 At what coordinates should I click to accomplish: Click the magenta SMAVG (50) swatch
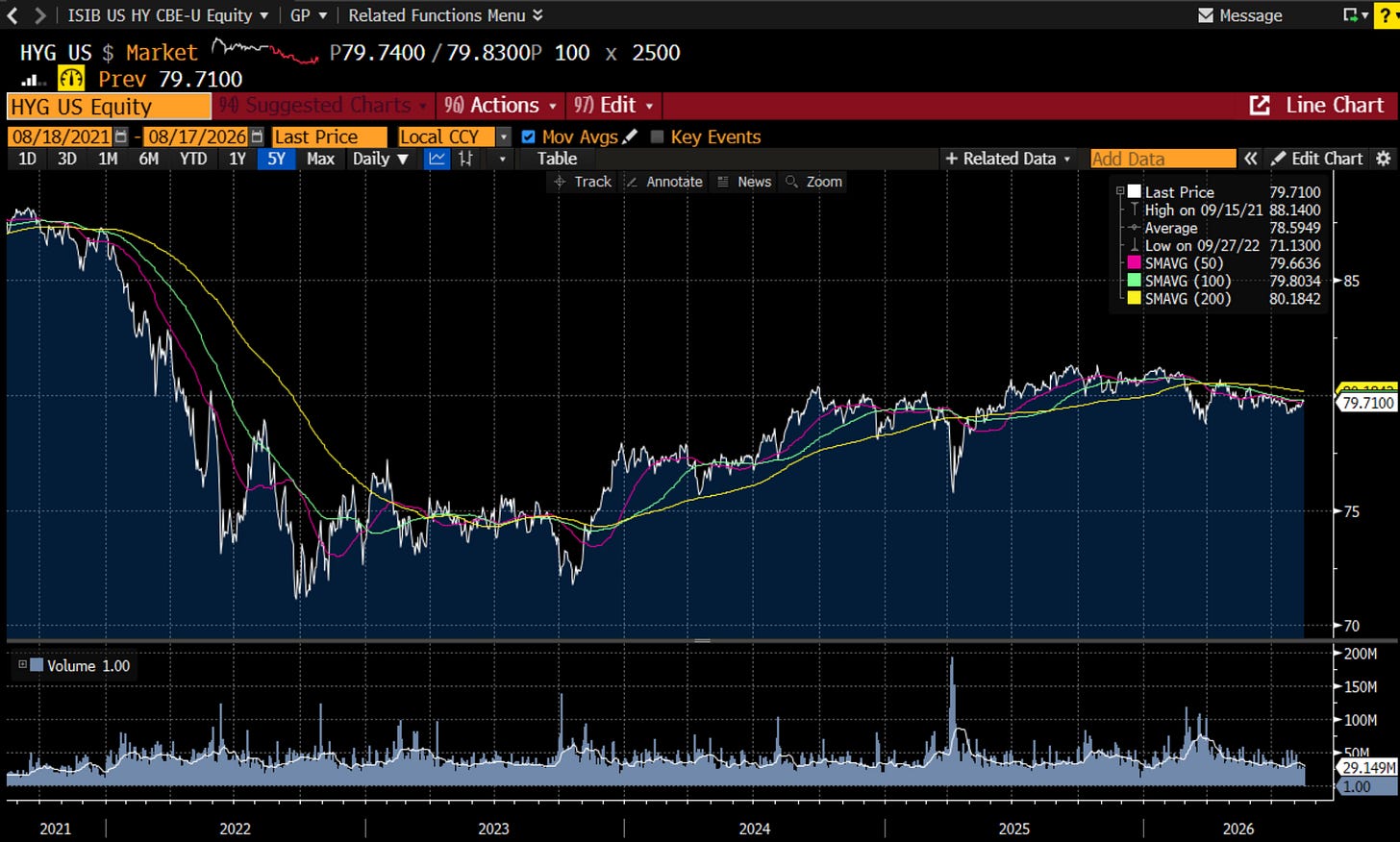click(1135, 262)
